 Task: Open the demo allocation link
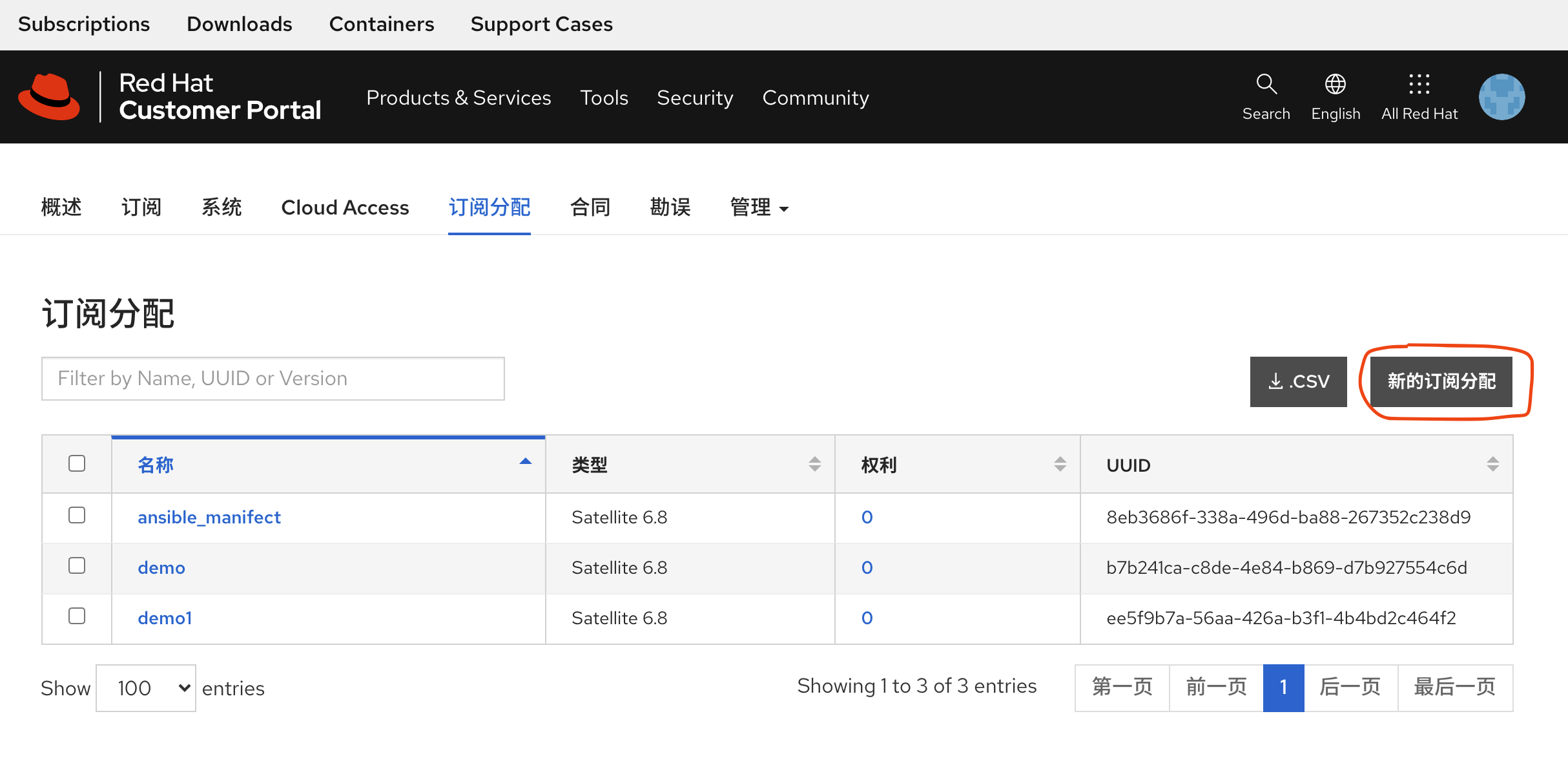(161, 567)
